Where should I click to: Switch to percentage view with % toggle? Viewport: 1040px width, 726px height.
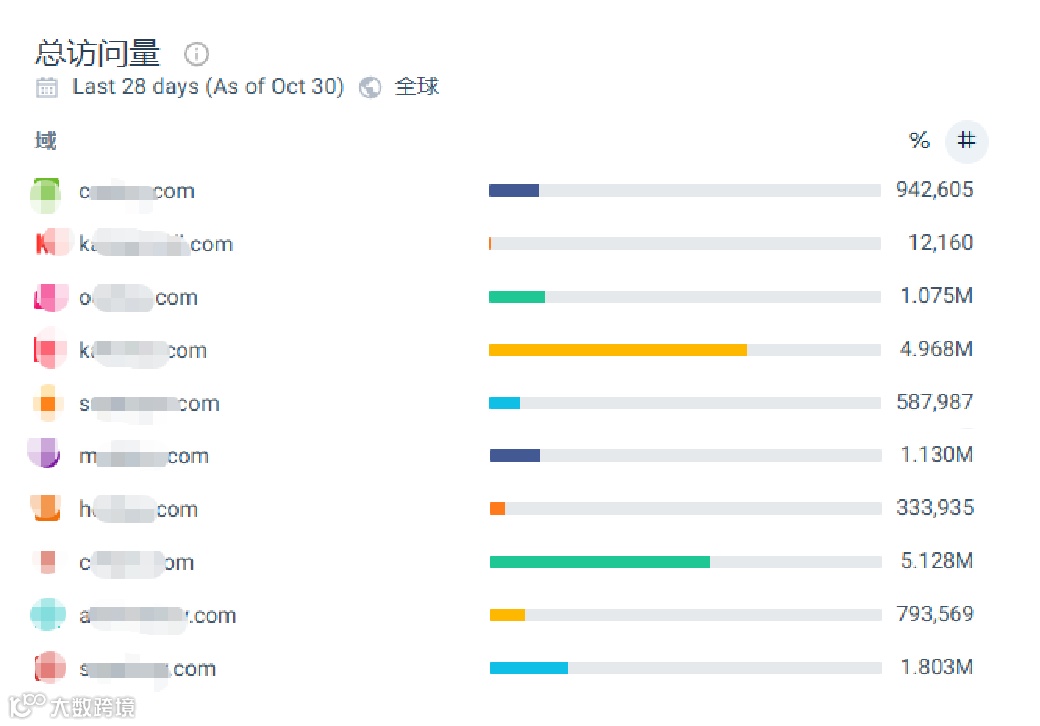click(919, 141)
